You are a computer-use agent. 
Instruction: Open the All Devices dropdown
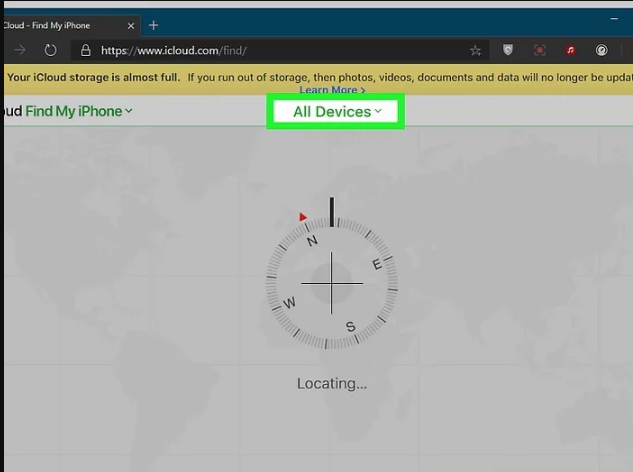pyautogui.click(x=337, y=111)
